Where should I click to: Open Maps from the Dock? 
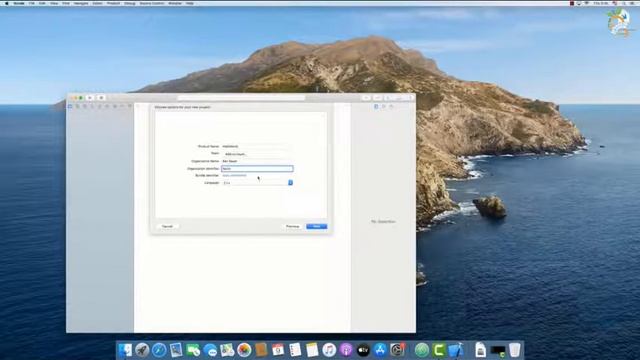point(227,350)
